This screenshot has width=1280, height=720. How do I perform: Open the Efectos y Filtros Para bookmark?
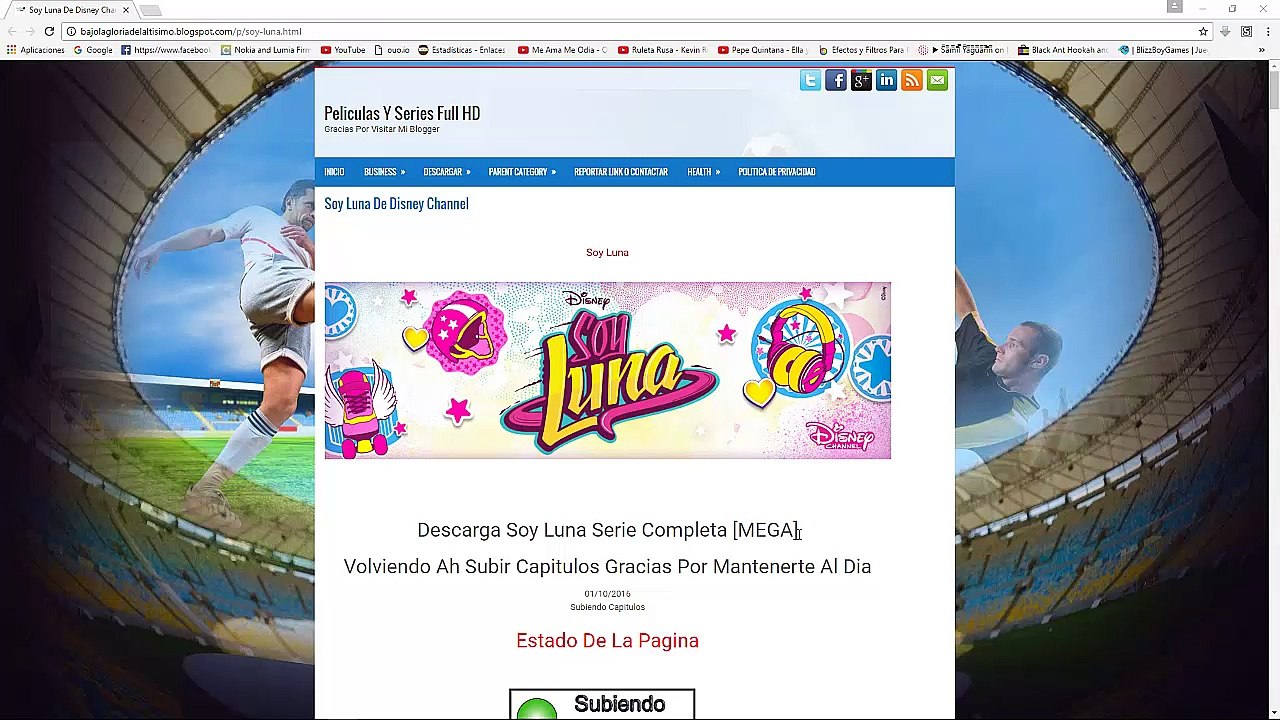(862, 50)
